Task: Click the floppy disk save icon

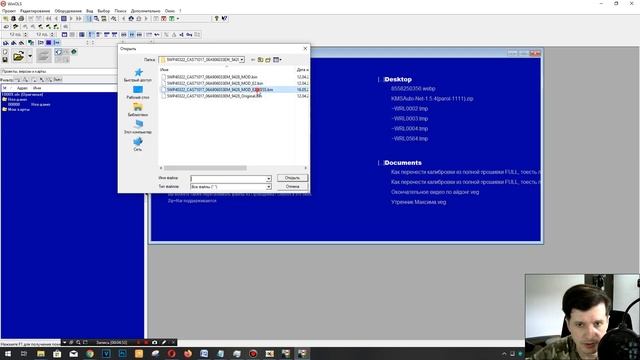Action: pyautogui.click(x=5, y=60)
